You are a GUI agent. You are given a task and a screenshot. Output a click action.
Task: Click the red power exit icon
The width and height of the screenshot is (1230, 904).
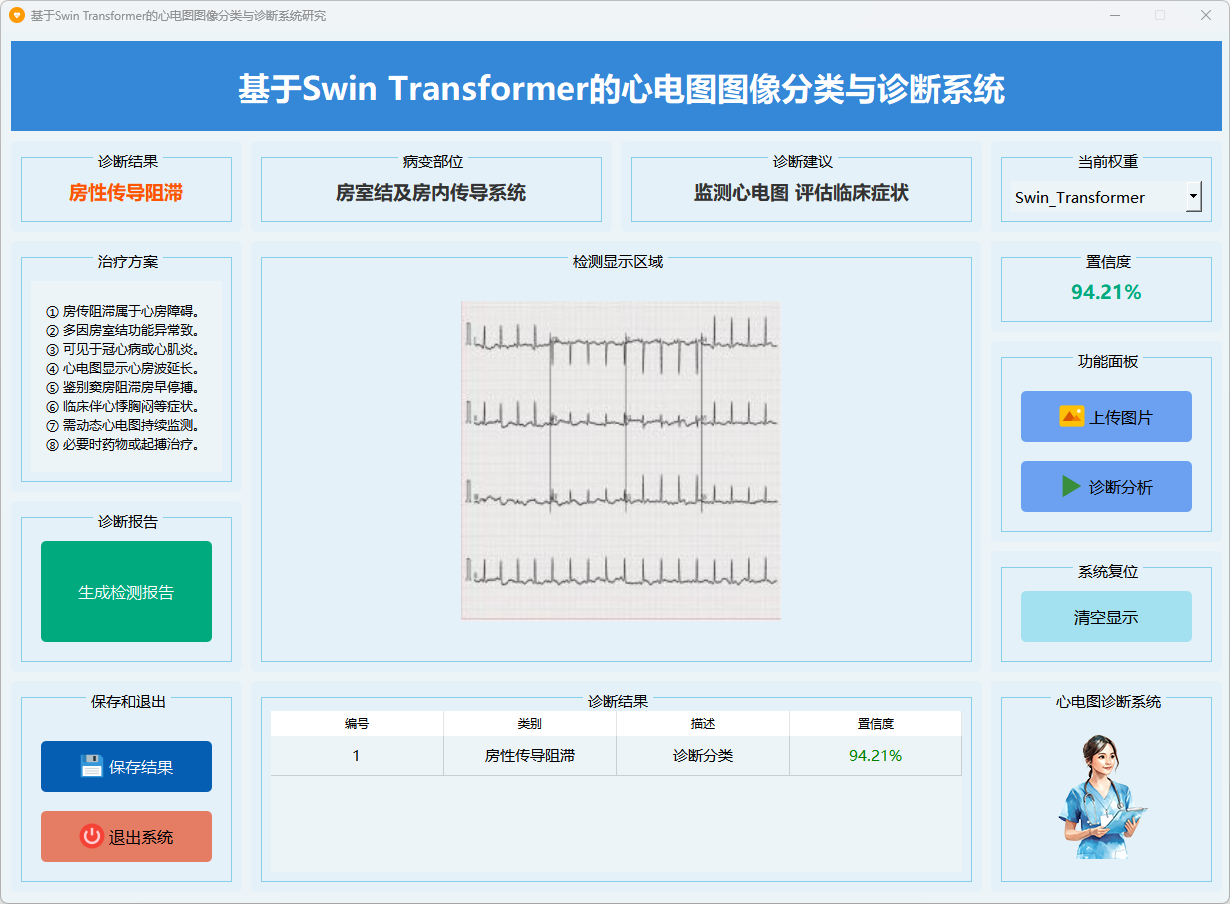(x=92, y=837)
